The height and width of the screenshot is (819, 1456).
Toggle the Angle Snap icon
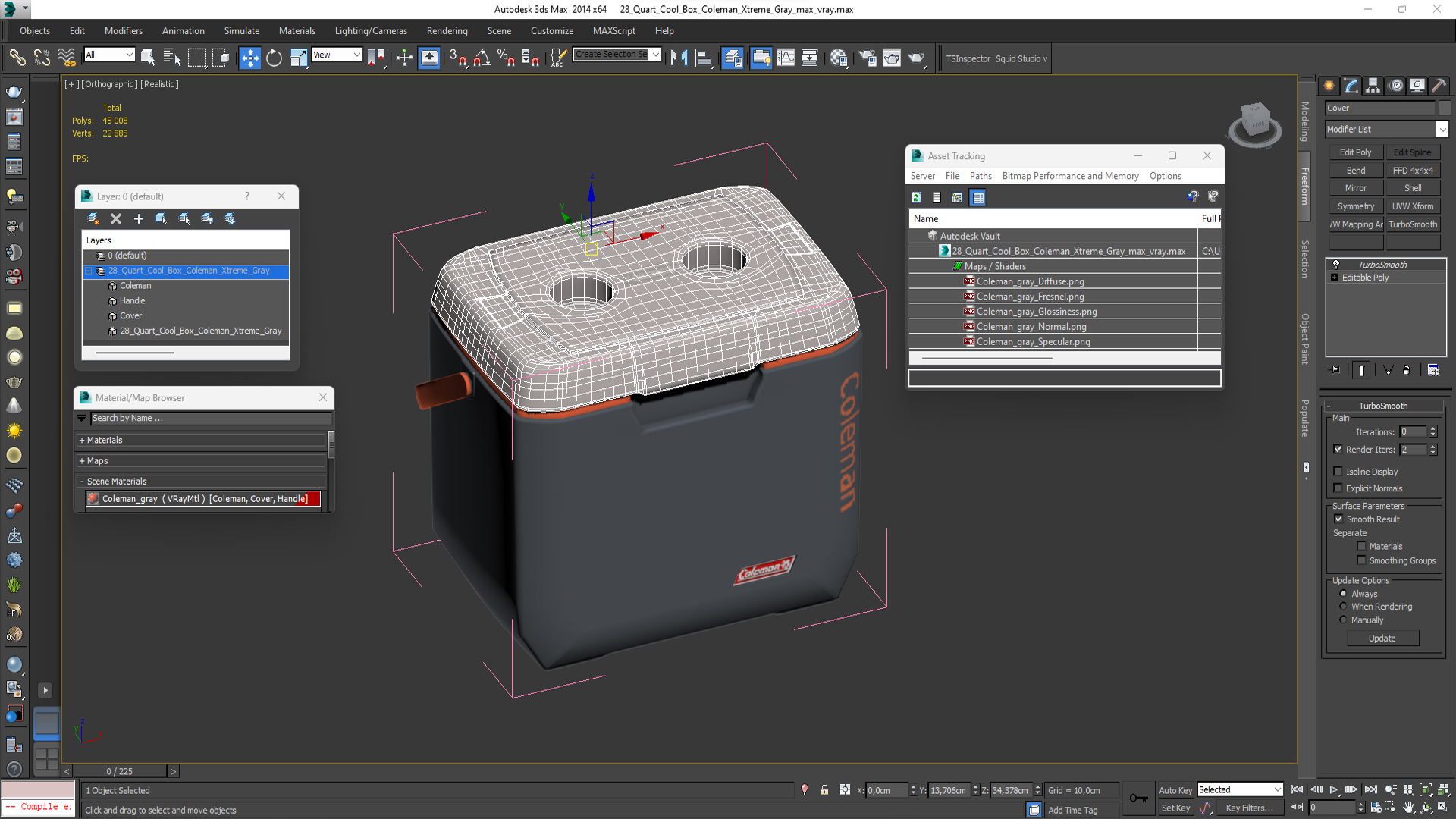click(482, 58)
